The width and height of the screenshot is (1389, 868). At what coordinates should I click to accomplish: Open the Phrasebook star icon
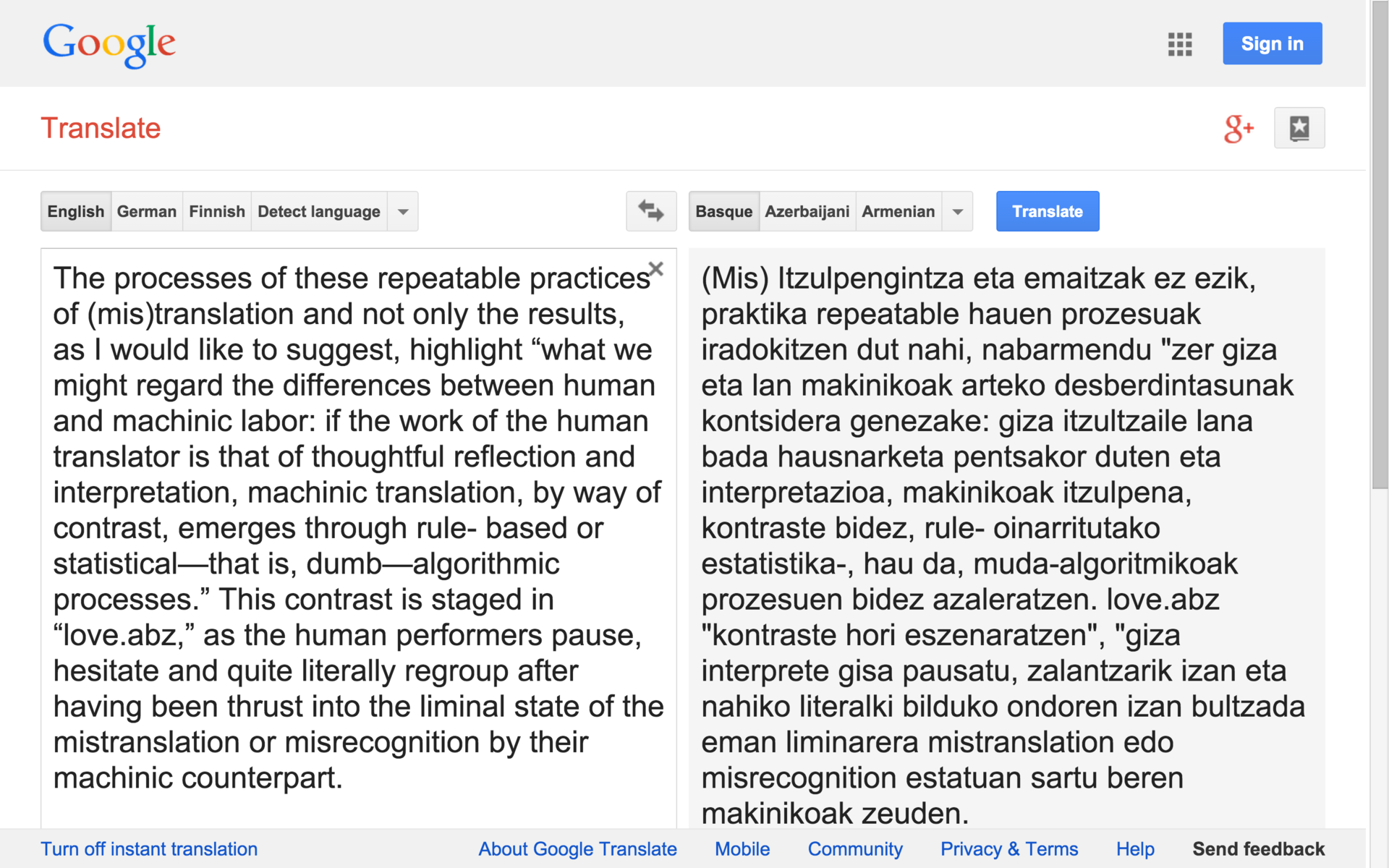1299,129
